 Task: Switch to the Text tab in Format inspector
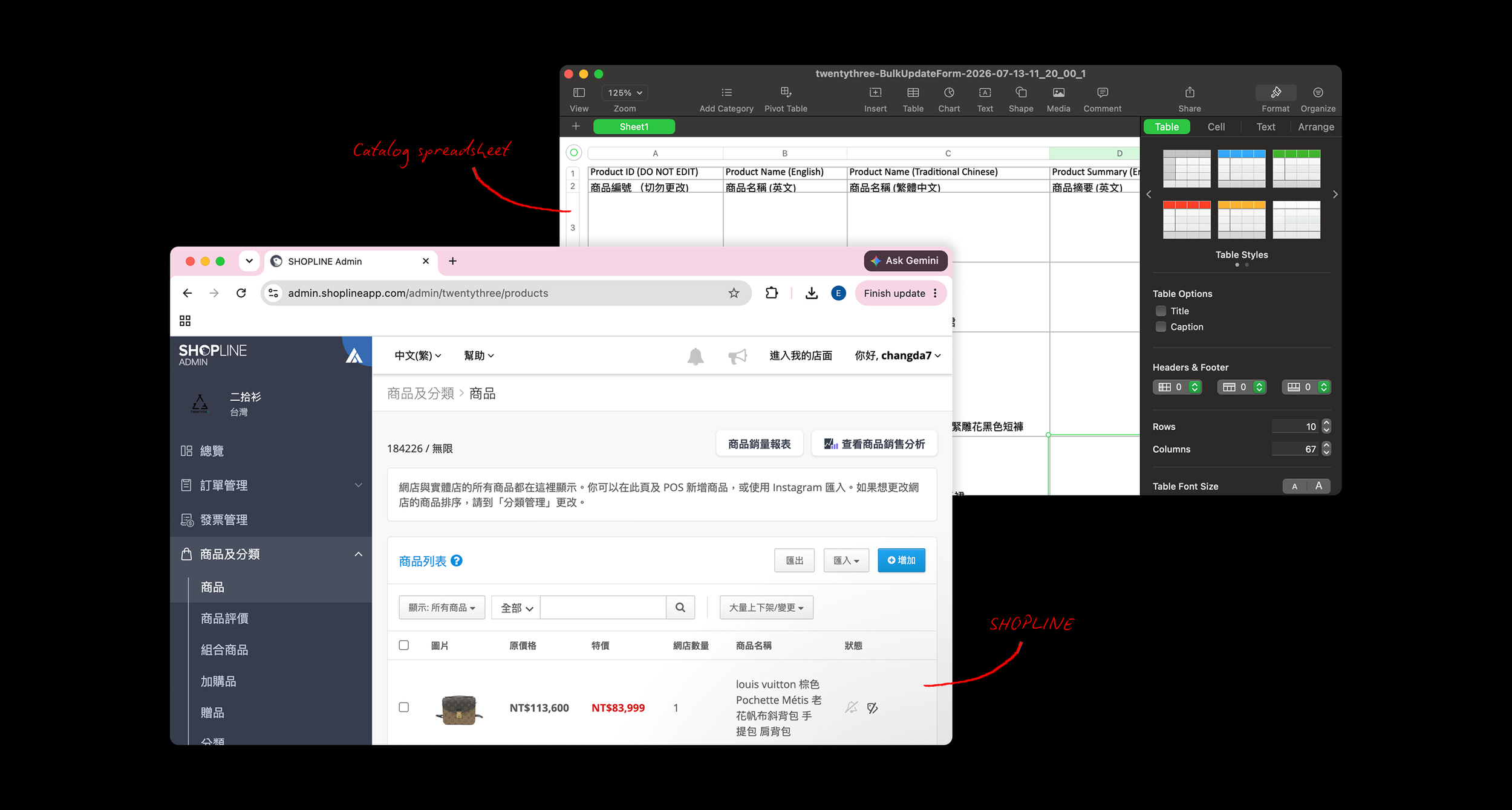point(1266,127)
